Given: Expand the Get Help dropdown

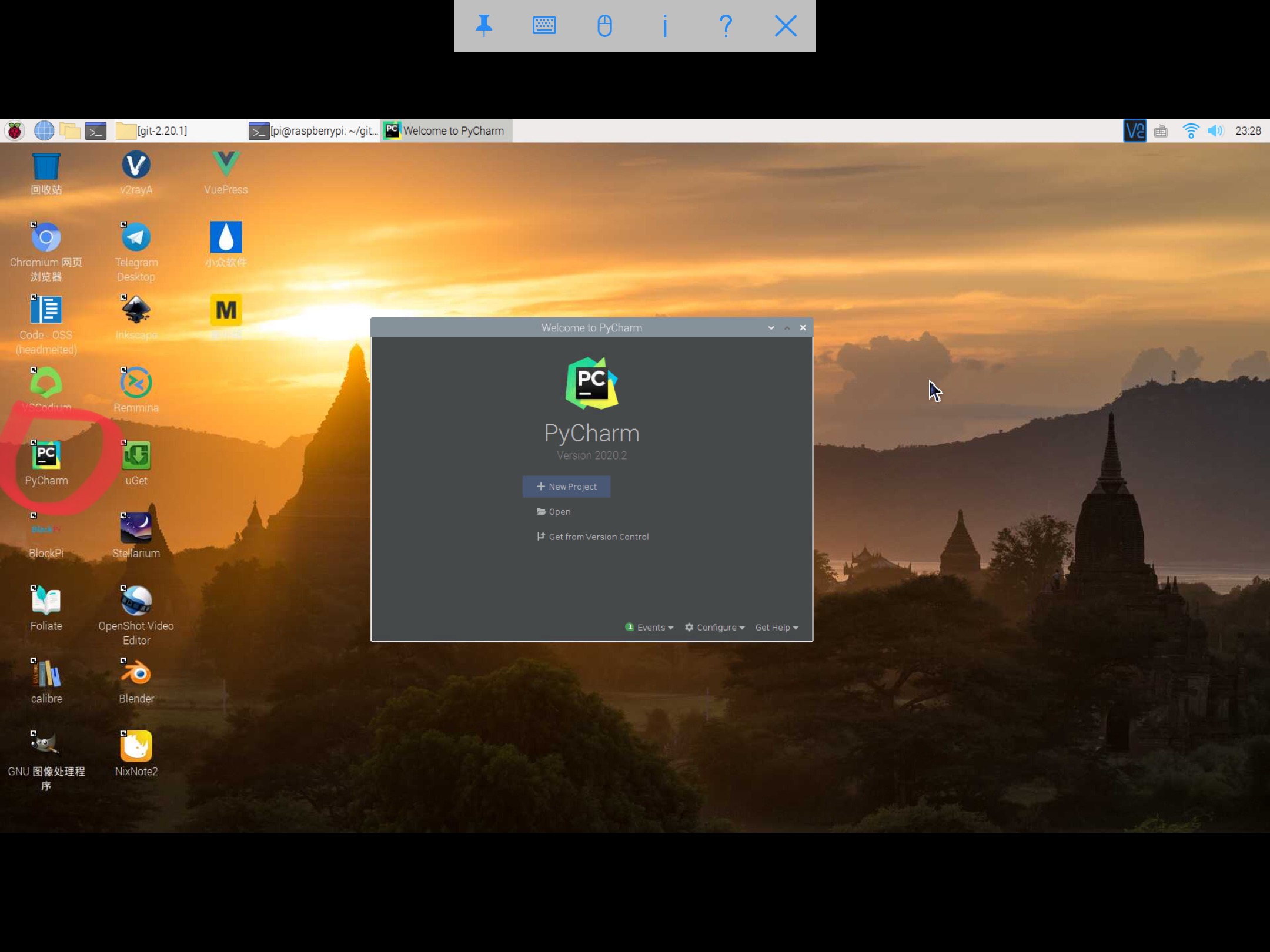Looking at the screenshot, I should 777,627.
